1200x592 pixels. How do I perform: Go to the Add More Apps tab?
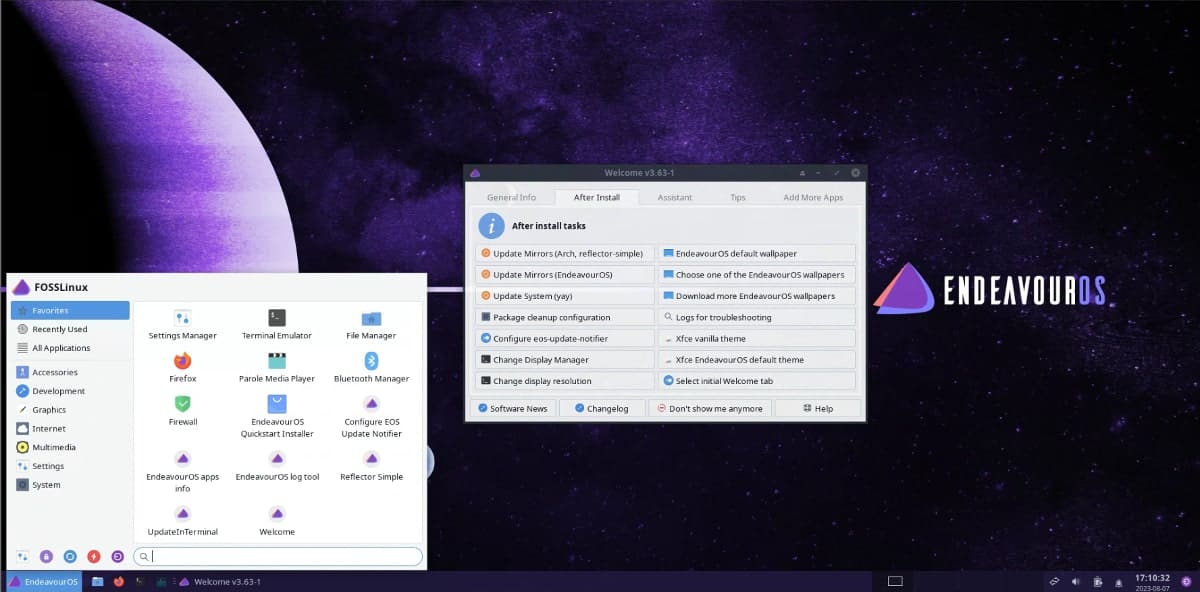tap(813, 197)
